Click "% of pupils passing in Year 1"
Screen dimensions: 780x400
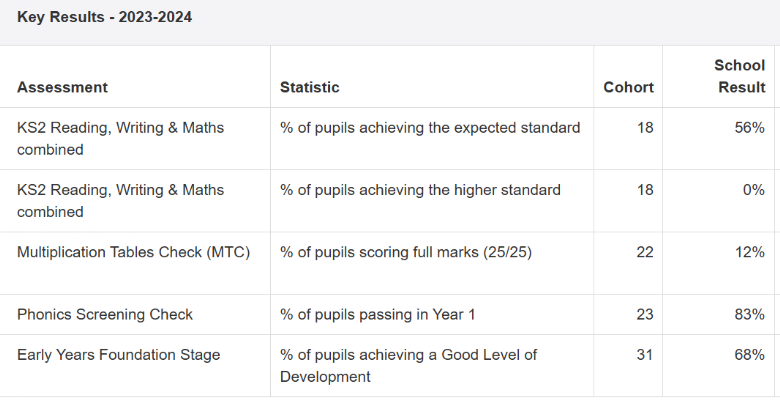(378, 314)
